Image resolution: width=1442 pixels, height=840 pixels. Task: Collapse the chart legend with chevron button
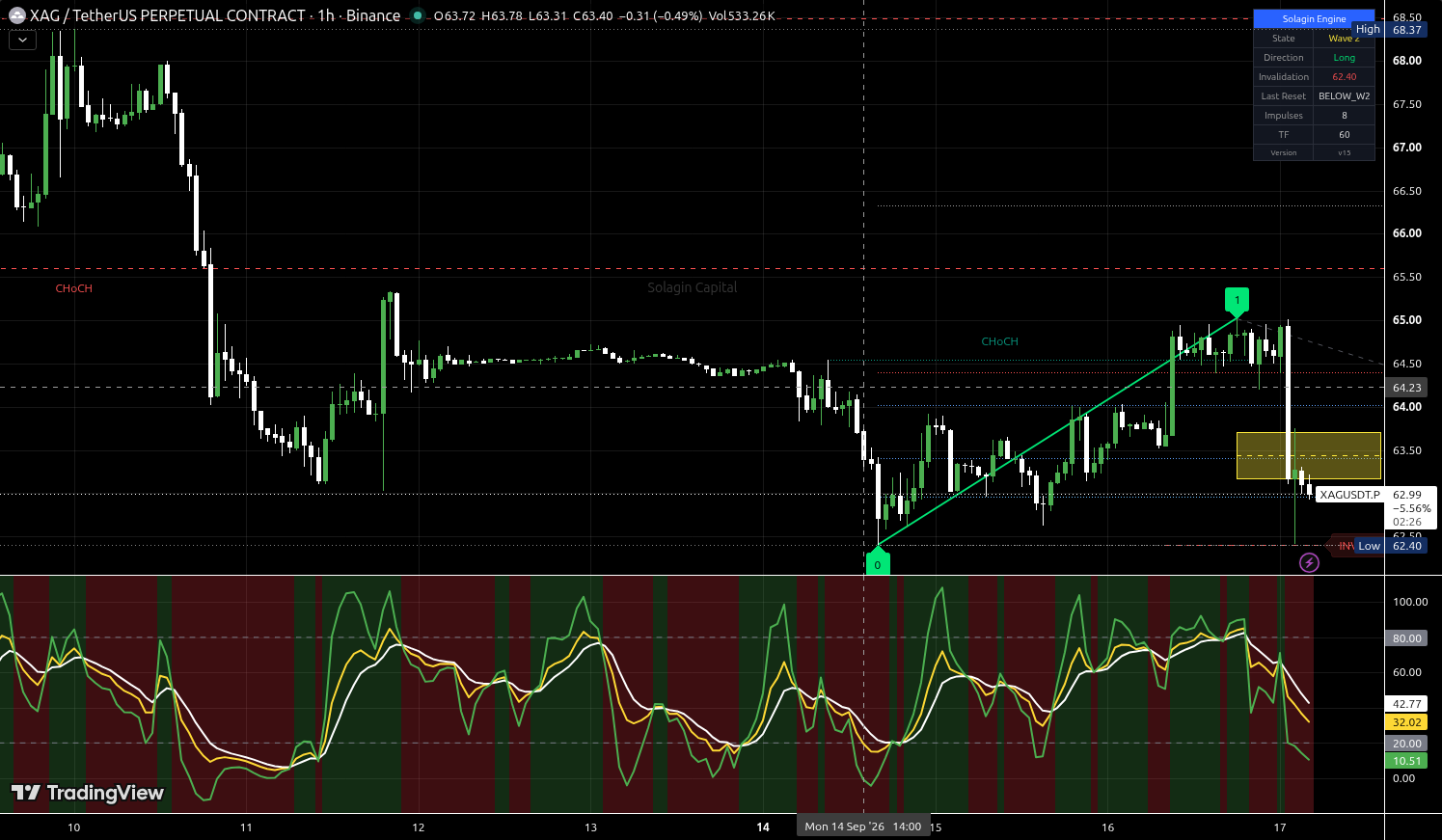click(23, 40)
